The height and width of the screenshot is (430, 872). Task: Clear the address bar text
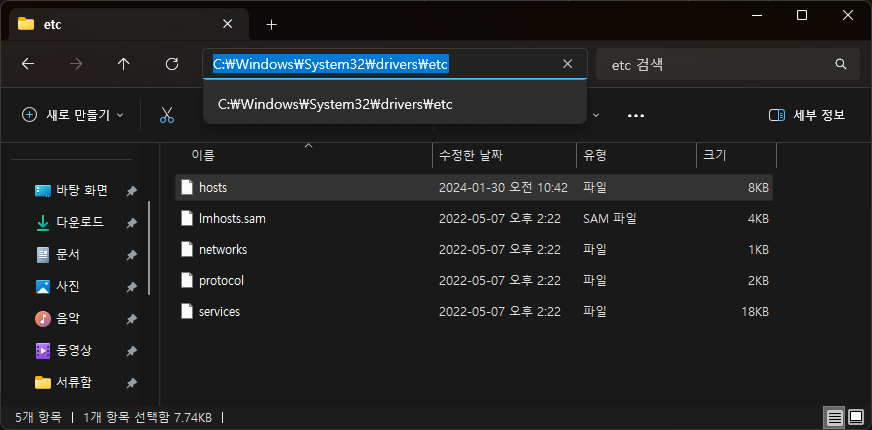coord(567,64)
